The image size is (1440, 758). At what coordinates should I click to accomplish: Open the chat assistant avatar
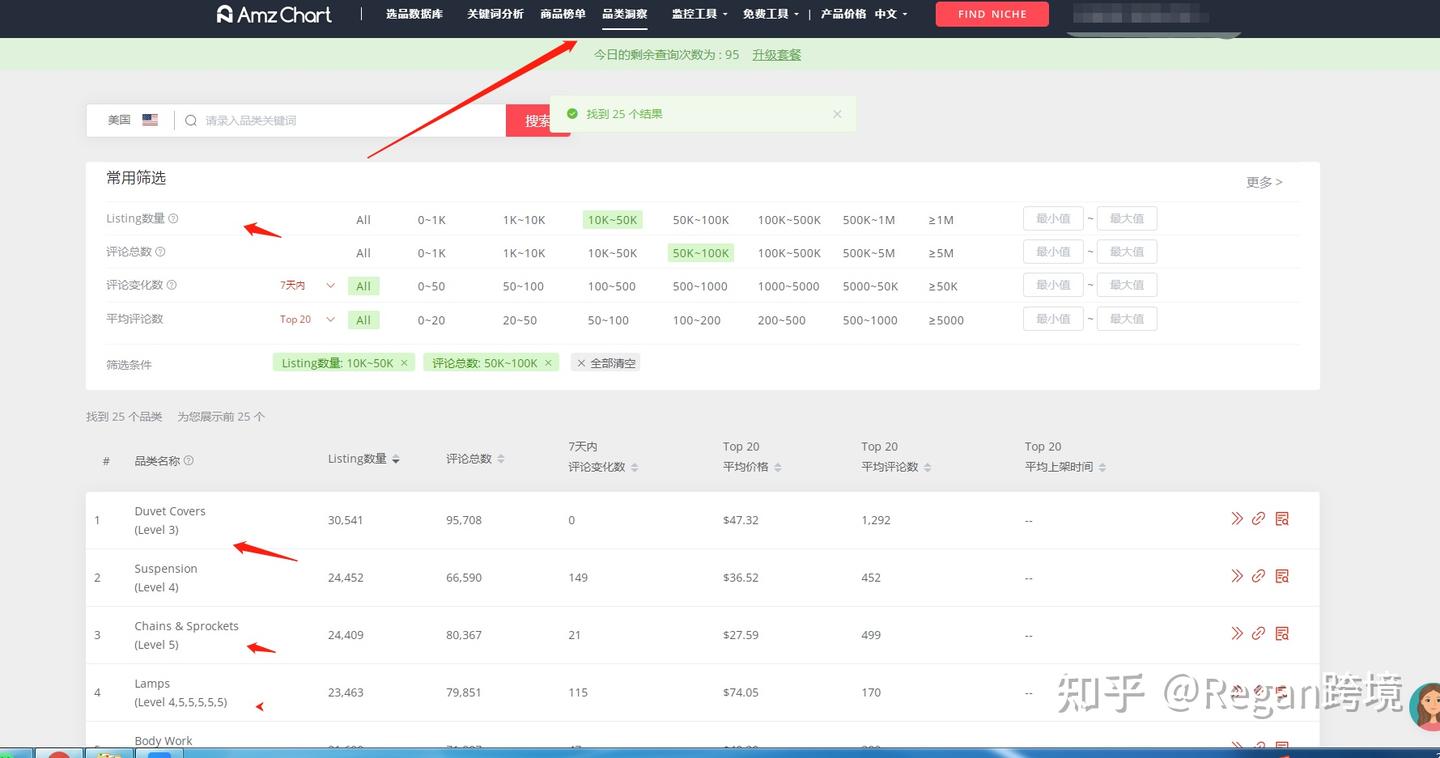pyautogui.click(x=1424, y=707)
